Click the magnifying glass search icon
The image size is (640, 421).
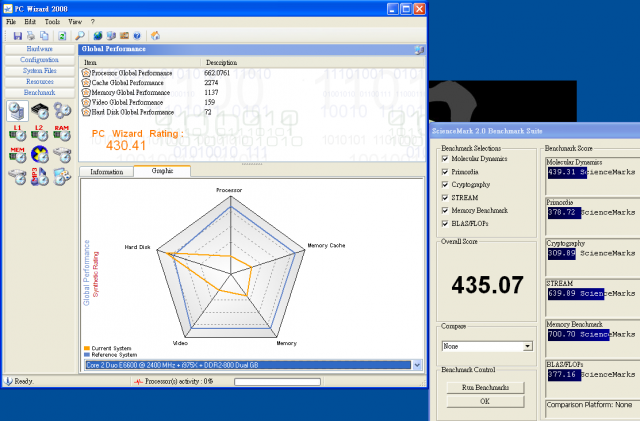pyautogui.click(x=80, y=36)
